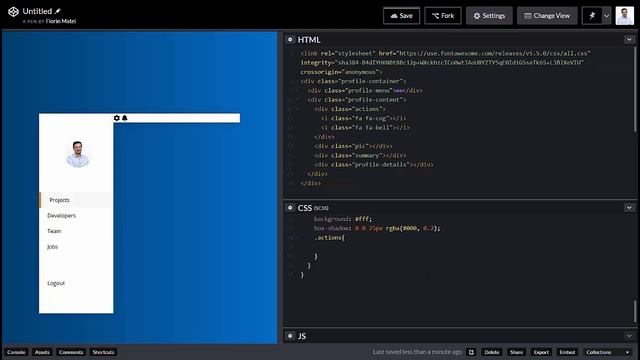This screenshot has height=360, width=640.
Task: Click the cog icon in preview
Action: [x=117, y=118]
